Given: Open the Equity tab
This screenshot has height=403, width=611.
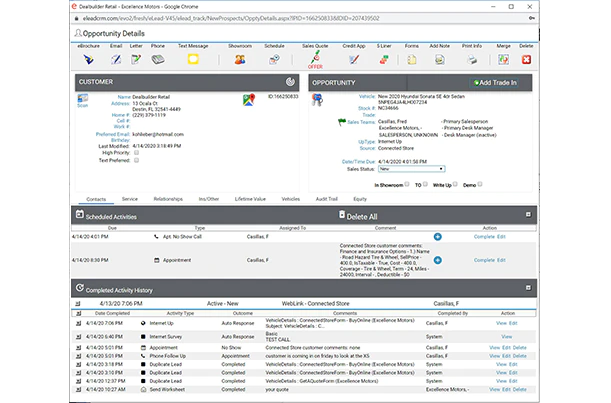Looking at the screenshot, I should click(x=360, y=199).
